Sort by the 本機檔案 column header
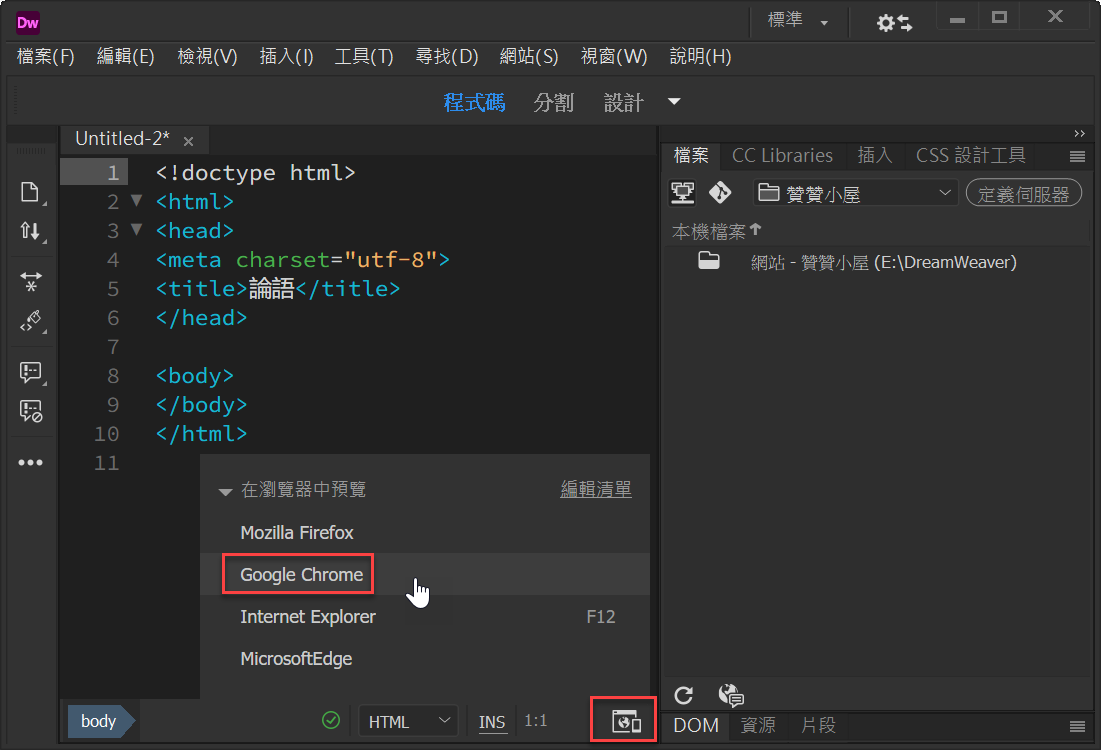This screenshot has width=1101, height=750. pos(716,231)
